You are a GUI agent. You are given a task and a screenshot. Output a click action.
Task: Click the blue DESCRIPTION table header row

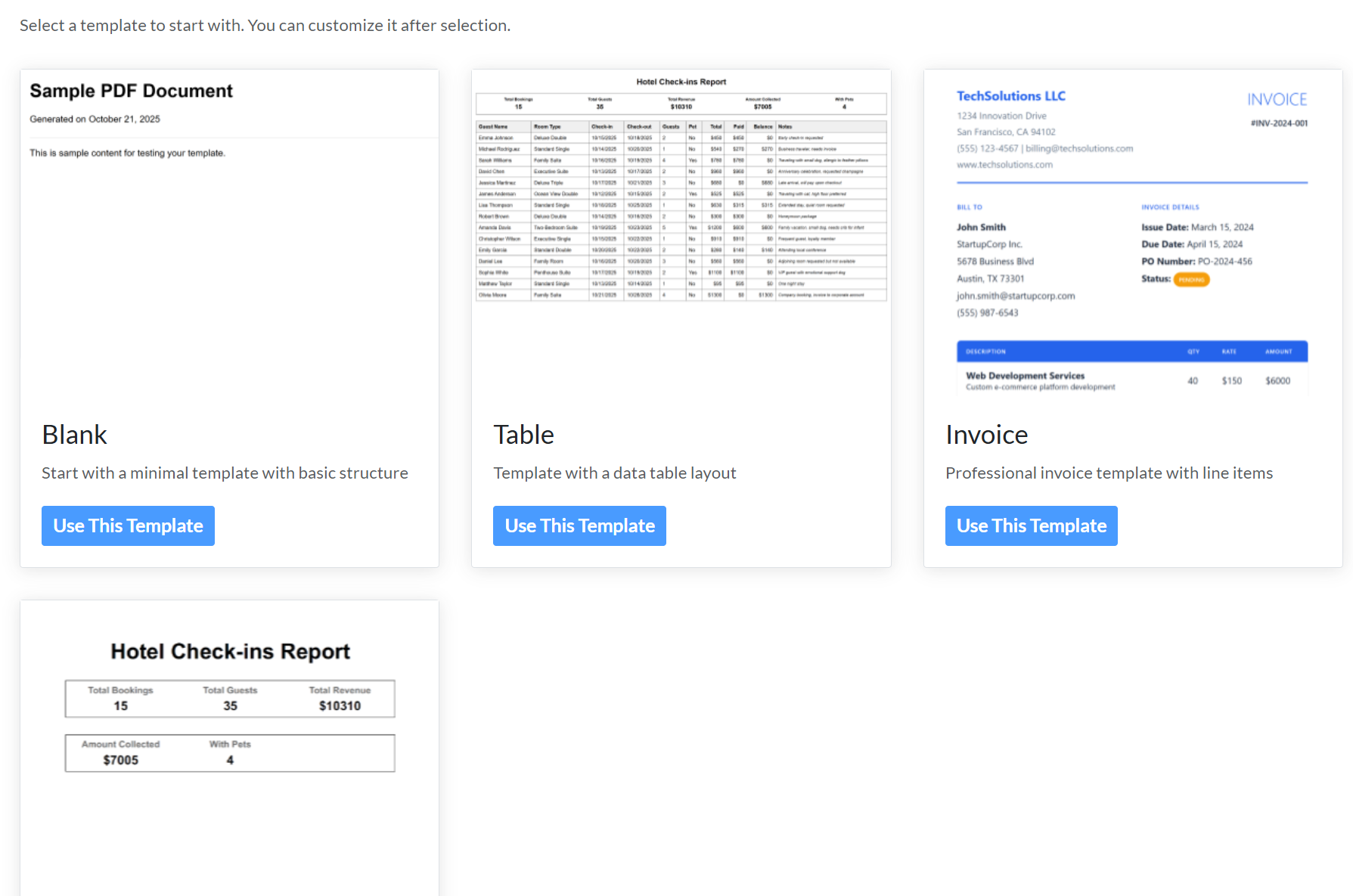point(1131,351)
